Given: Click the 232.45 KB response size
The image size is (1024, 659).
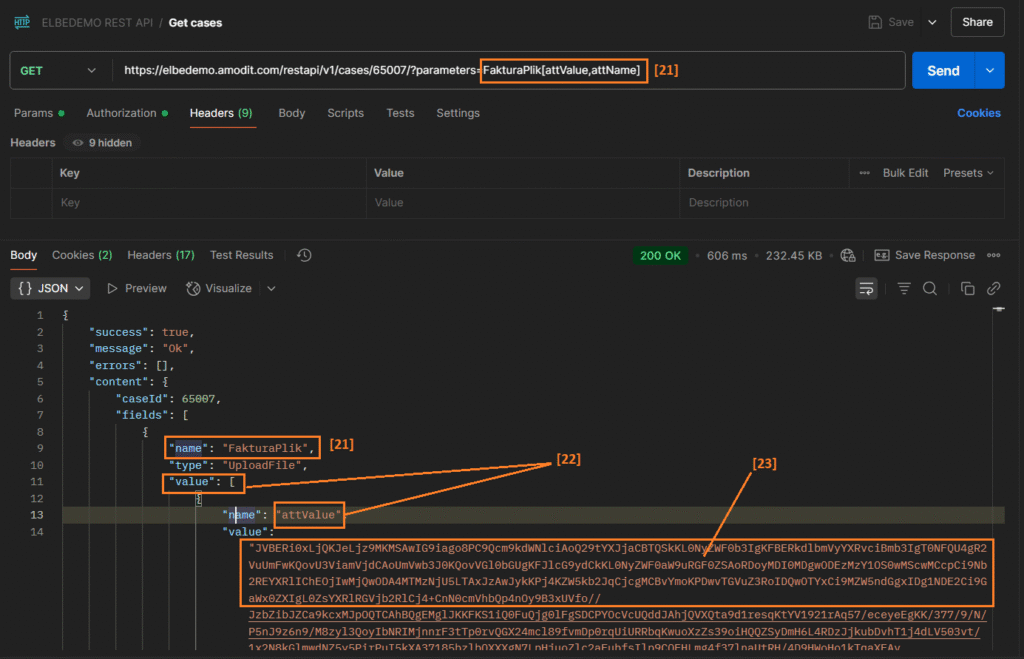Looking at the screenshot, I should (793, 255).
